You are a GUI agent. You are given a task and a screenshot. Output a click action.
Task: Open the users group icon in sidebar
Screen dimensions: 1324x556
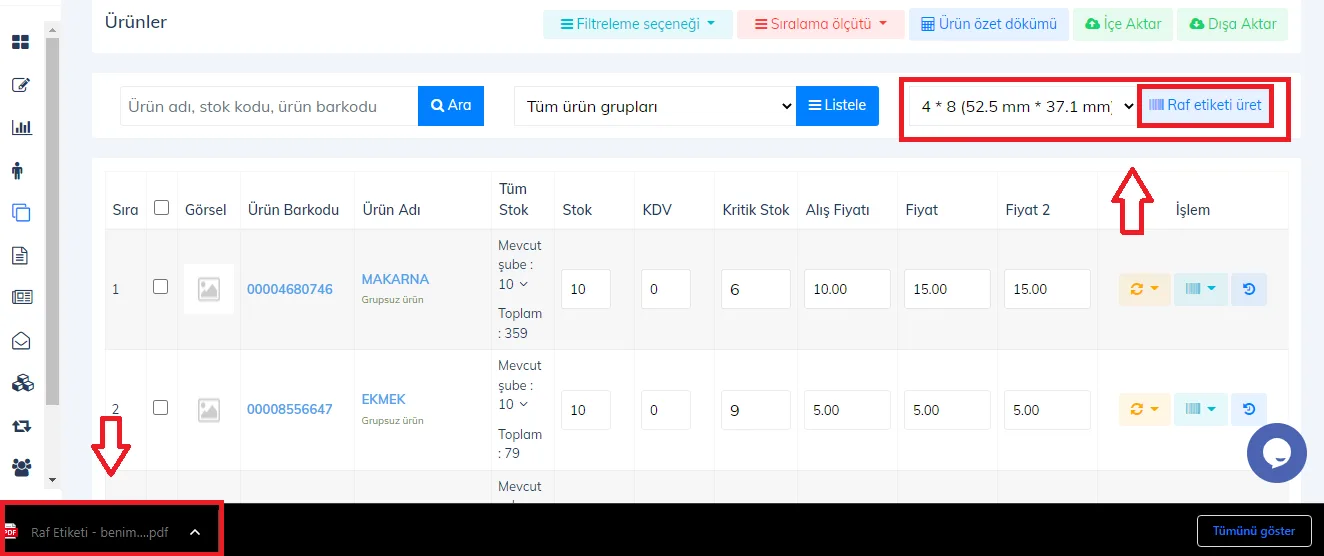point(20,467)
